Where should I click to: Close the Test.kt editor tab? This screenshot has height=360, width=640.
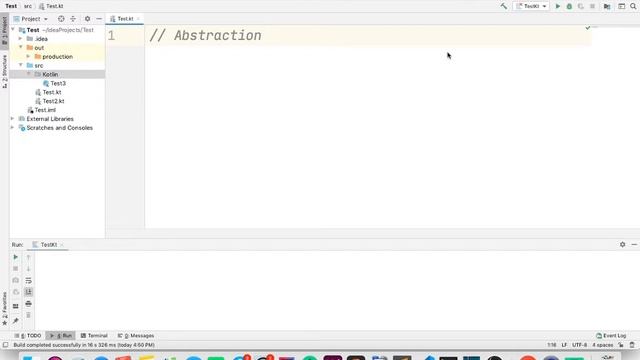pos(138,19)
